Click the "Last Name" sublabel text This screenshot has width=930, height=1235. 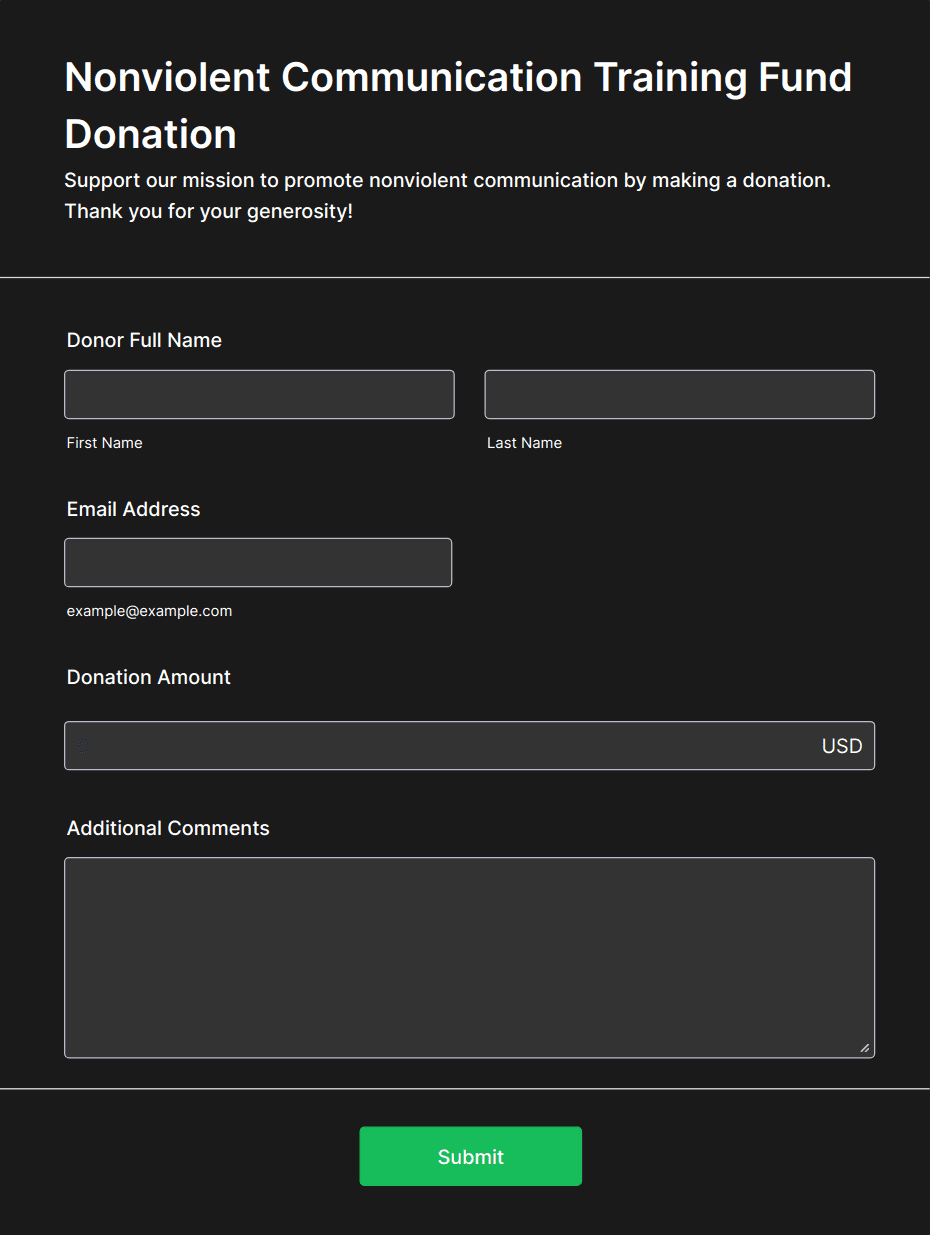tap(524, 443)
